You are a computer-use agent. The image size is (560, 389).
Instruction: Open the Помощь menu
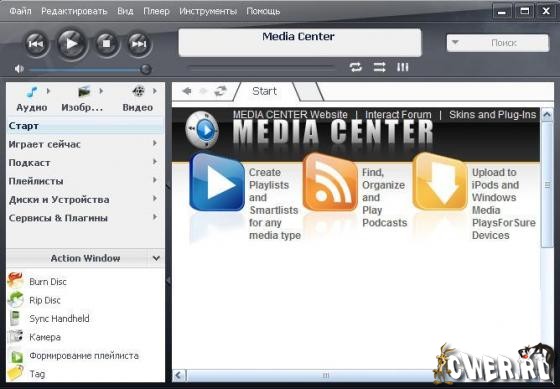click(263, 11)
